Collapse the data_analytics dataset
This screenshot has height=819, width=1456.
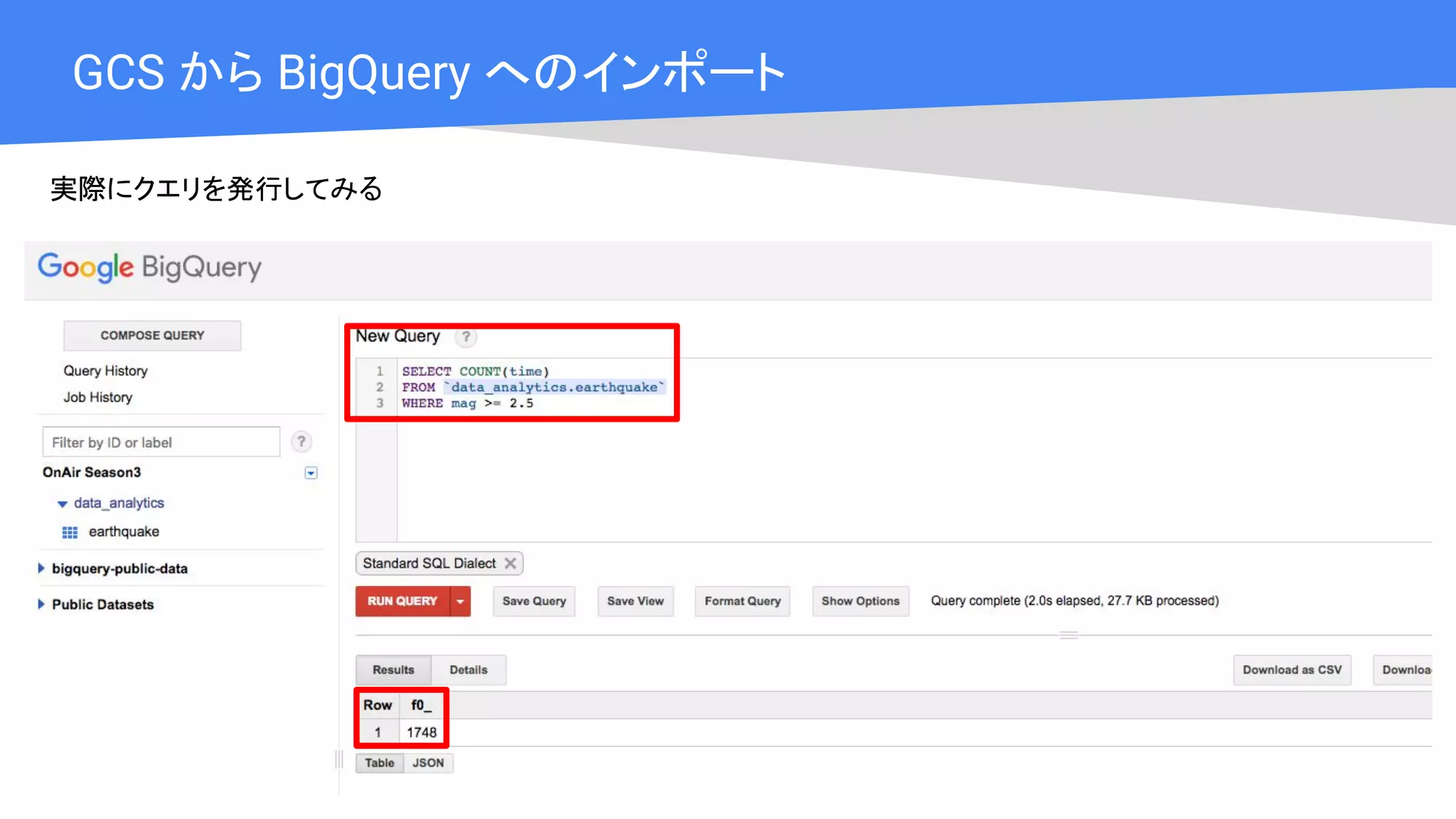pos(63,504)
